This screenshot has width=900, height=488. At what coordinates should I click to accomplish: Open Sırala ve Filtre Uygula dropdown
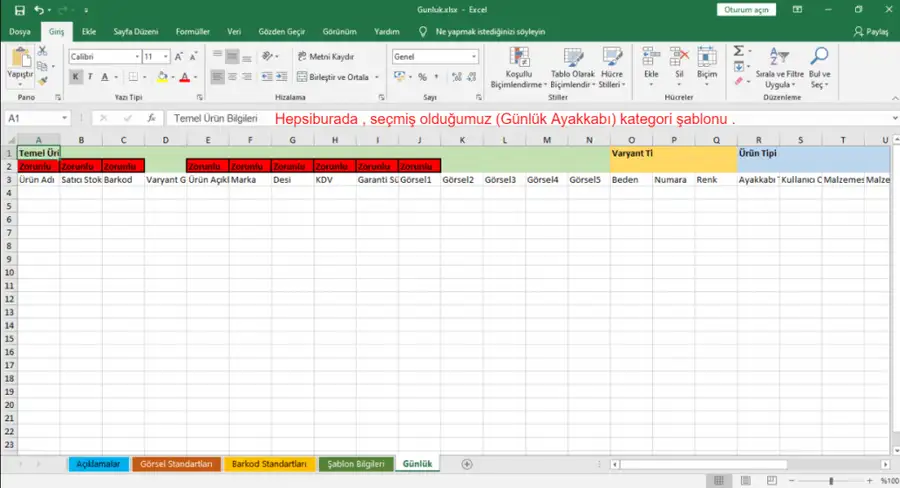click(779, 68)
